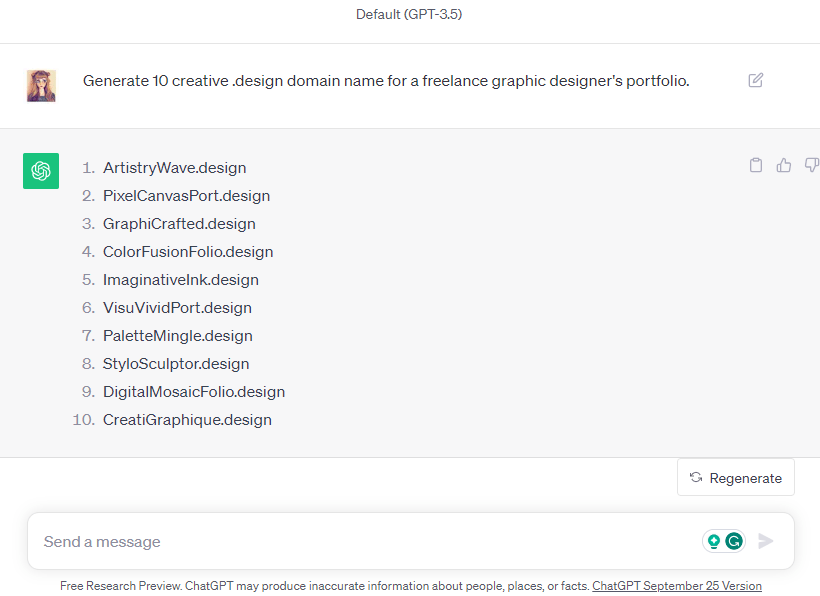The image size is (820, 596).
Task: Click the ColorFusionFolio.design suggestion
Action: (x=188, y=252)
